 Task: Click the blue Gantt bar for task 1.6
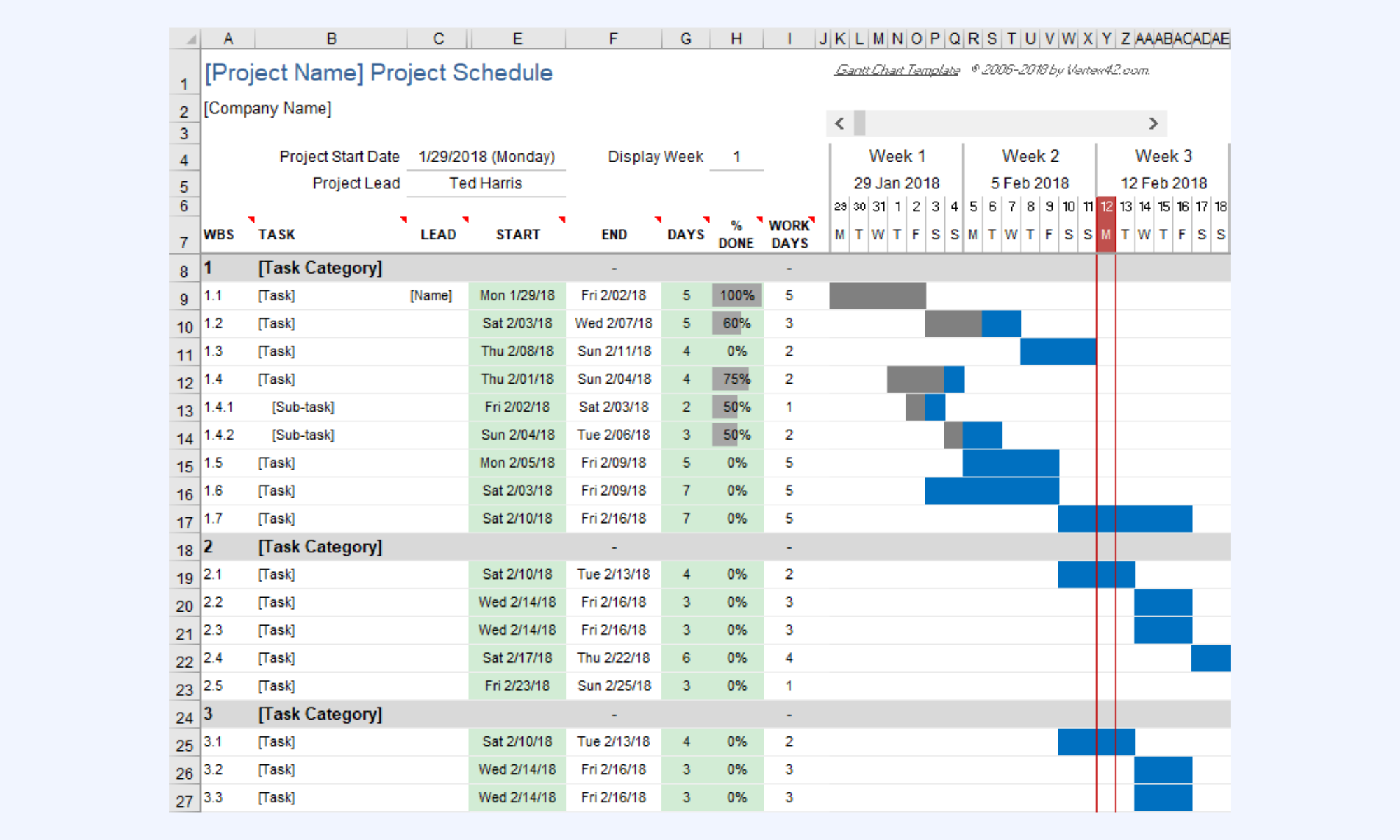pyautogui.click(x=992, y=491)
